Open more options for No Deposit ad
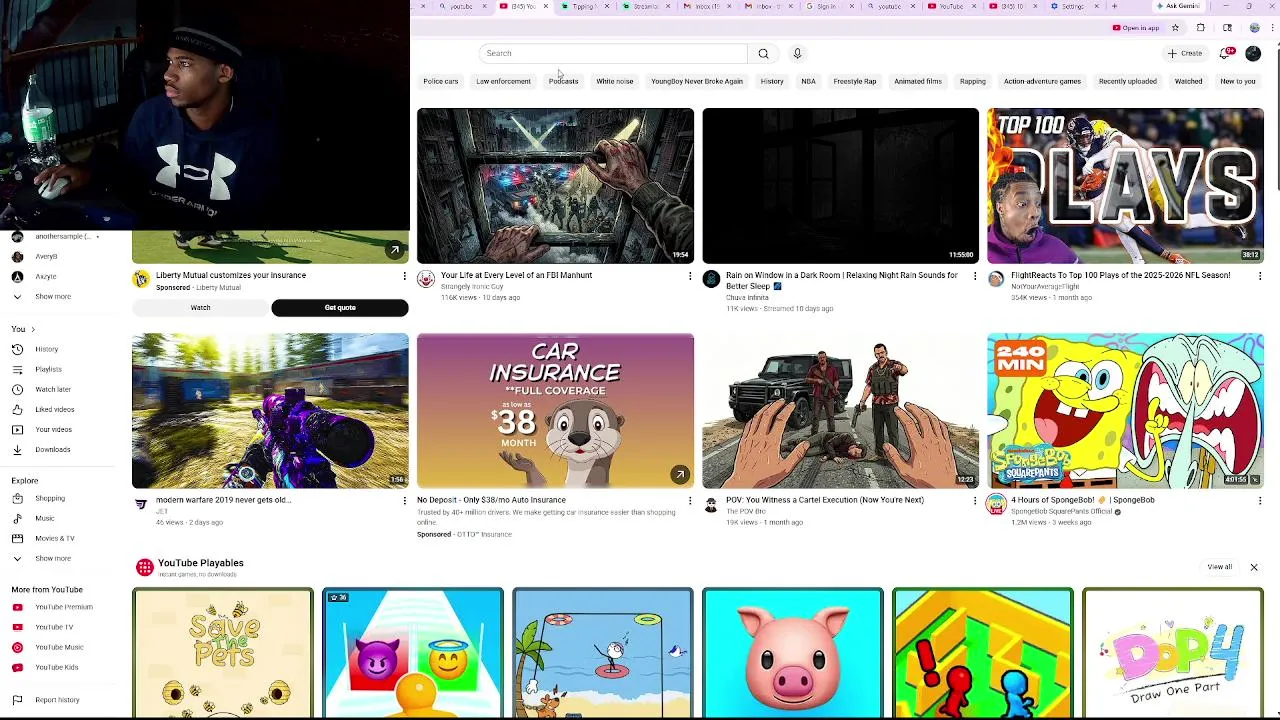Viewport: 1280px width, 720px height. pyautogui.click(x=689, y=500)
